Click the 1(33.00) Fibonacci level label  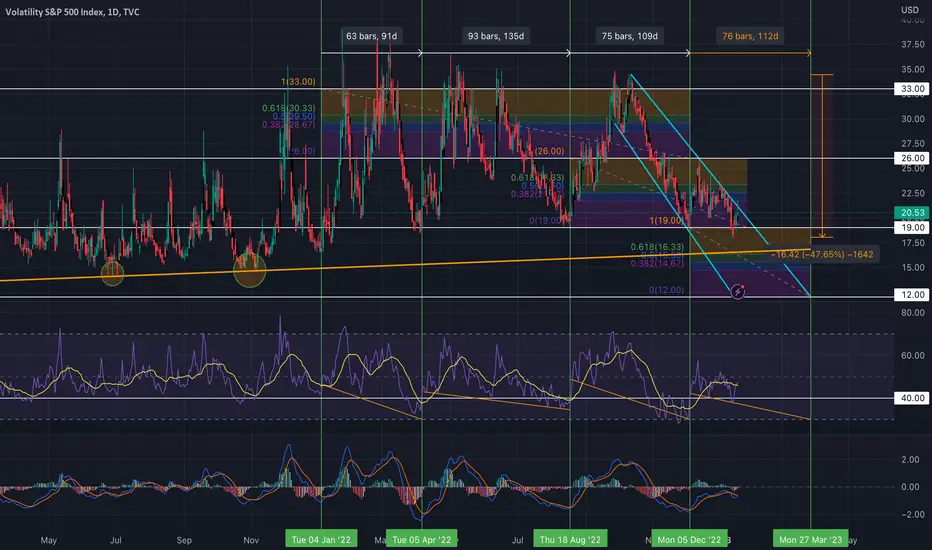[298, 82]
